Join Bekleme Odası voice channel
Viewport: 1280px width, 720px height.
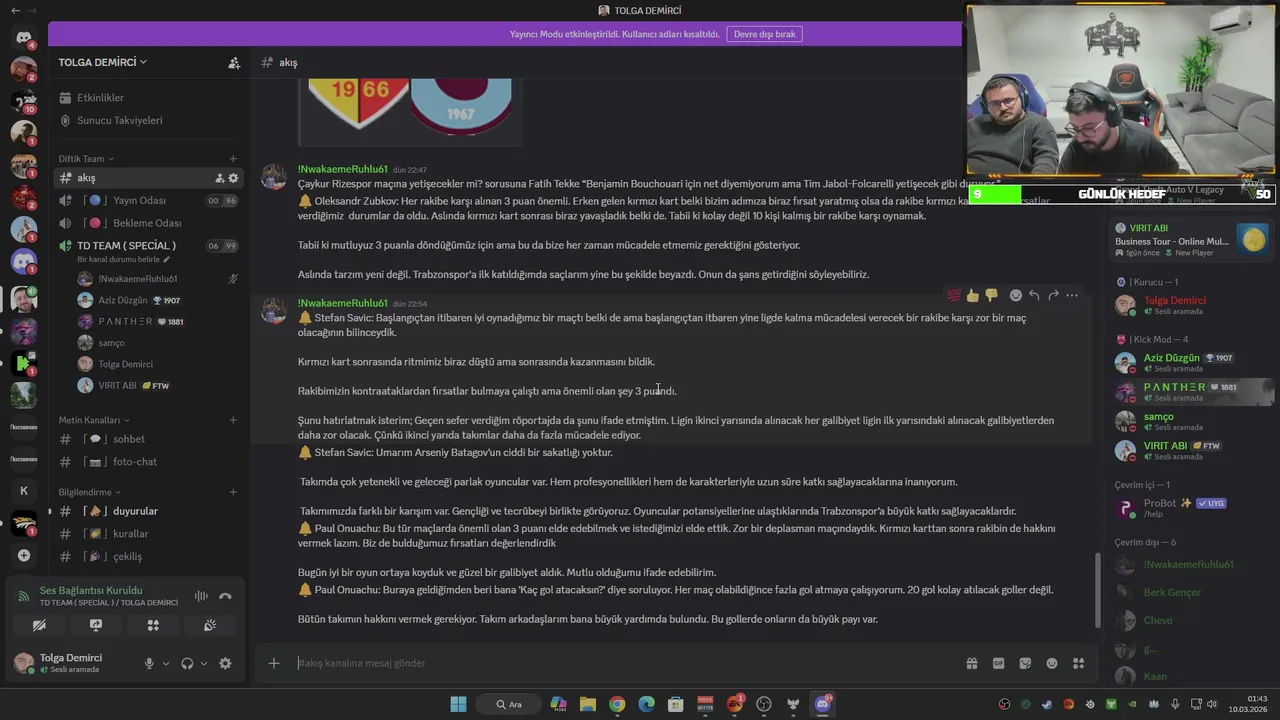pos(148,223)
